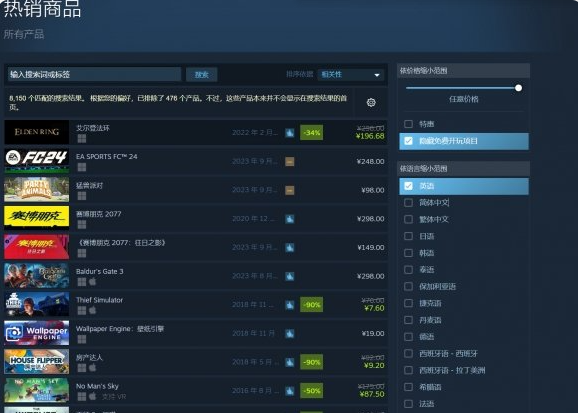Click review icon for 房产达人

pyautogui.click(x=290, y=362)
